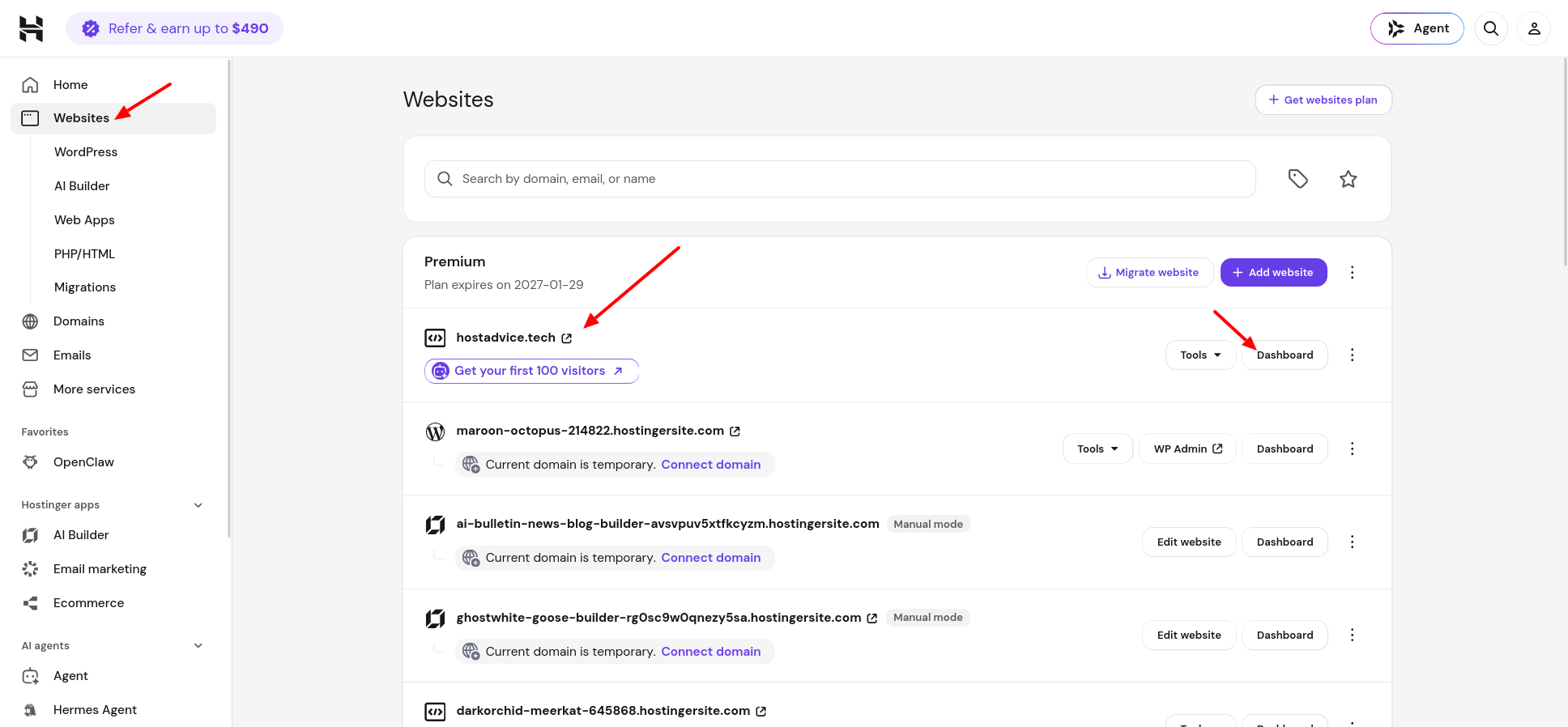Open AI Builder under Websites
1568x727 pixels.
82,186
